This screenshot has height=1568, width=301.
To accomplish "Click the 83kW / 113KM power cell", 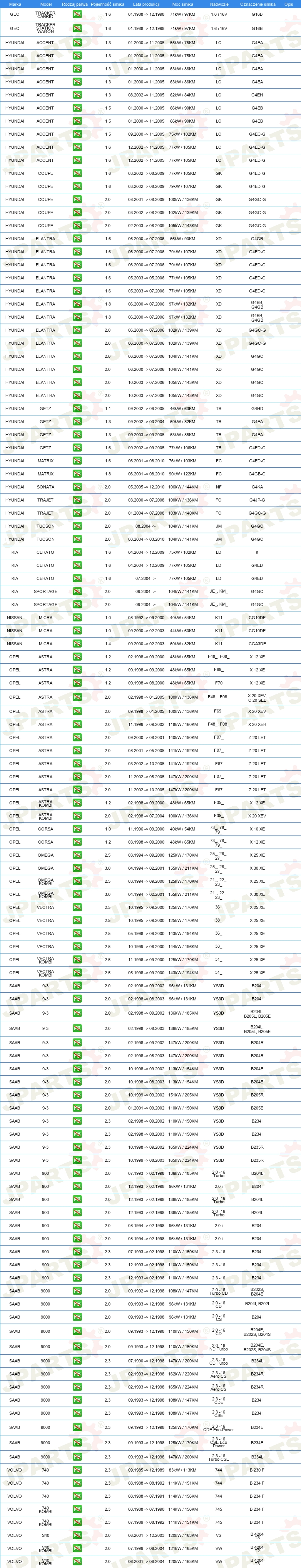I will tap(183, 1470).
